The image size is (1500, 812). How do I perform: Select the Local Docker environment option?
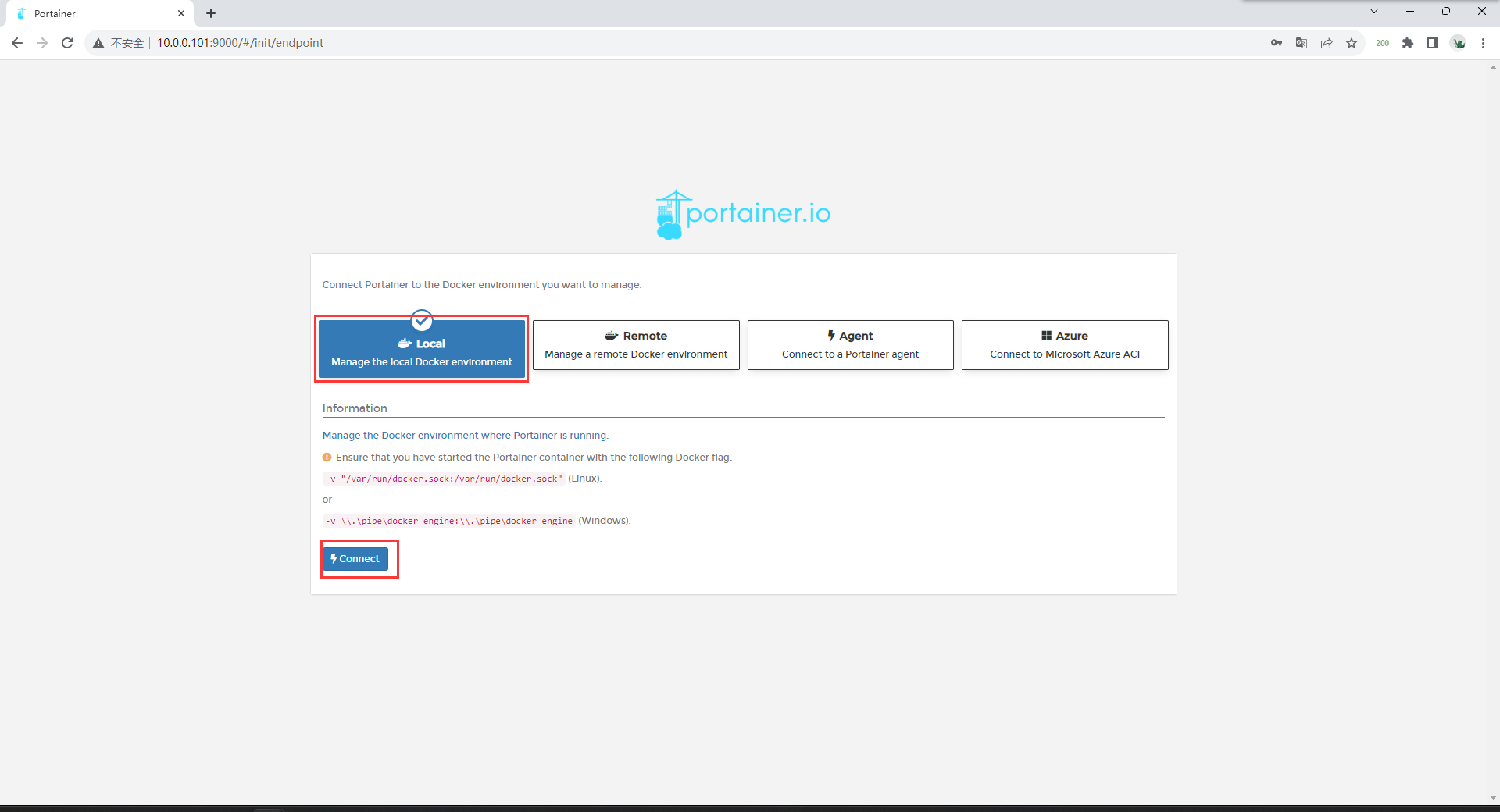[421, 349]
